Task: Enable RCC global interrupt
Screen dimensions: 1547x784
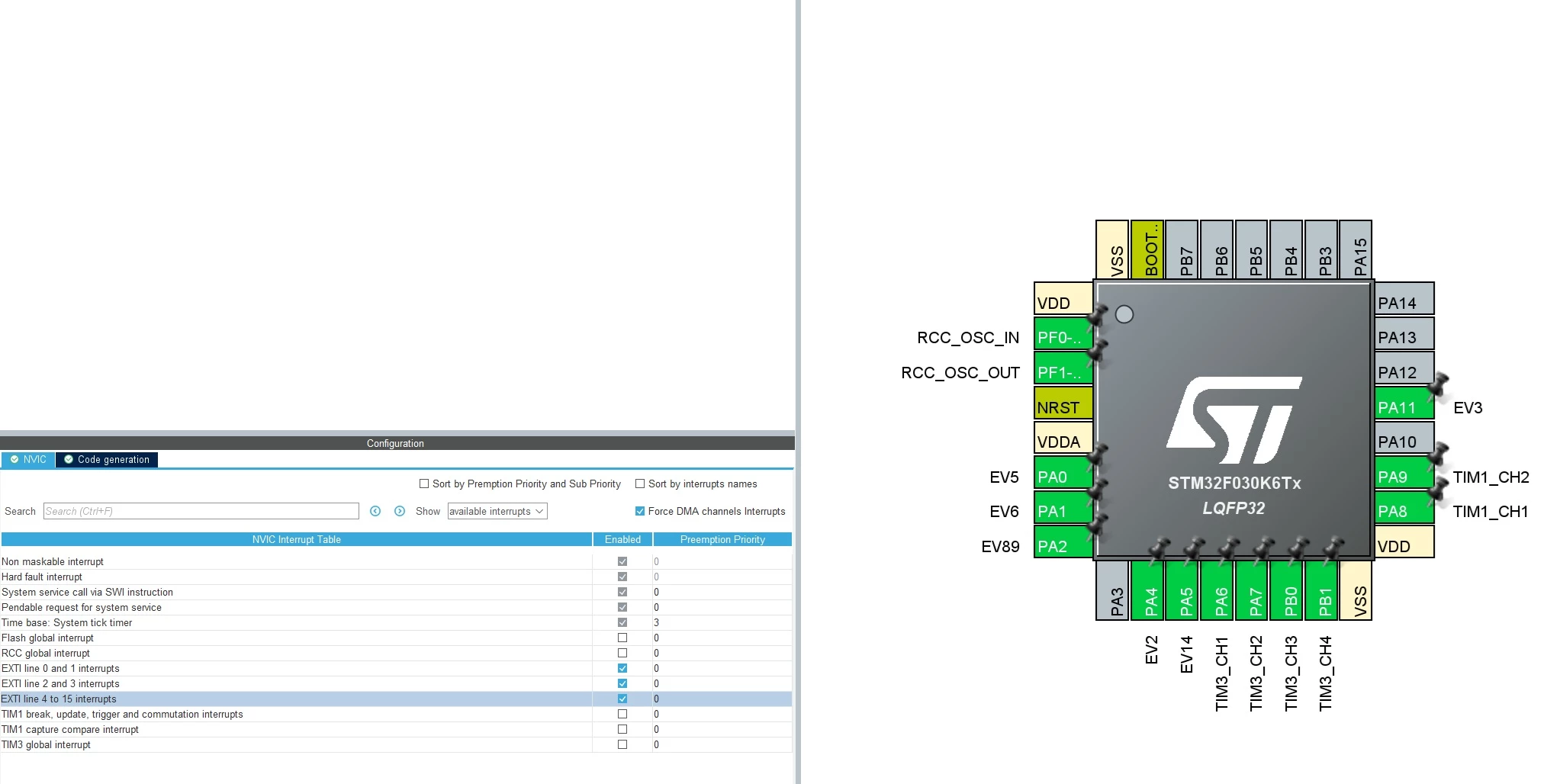Action: pyautogui.click(x=622, y=653)
